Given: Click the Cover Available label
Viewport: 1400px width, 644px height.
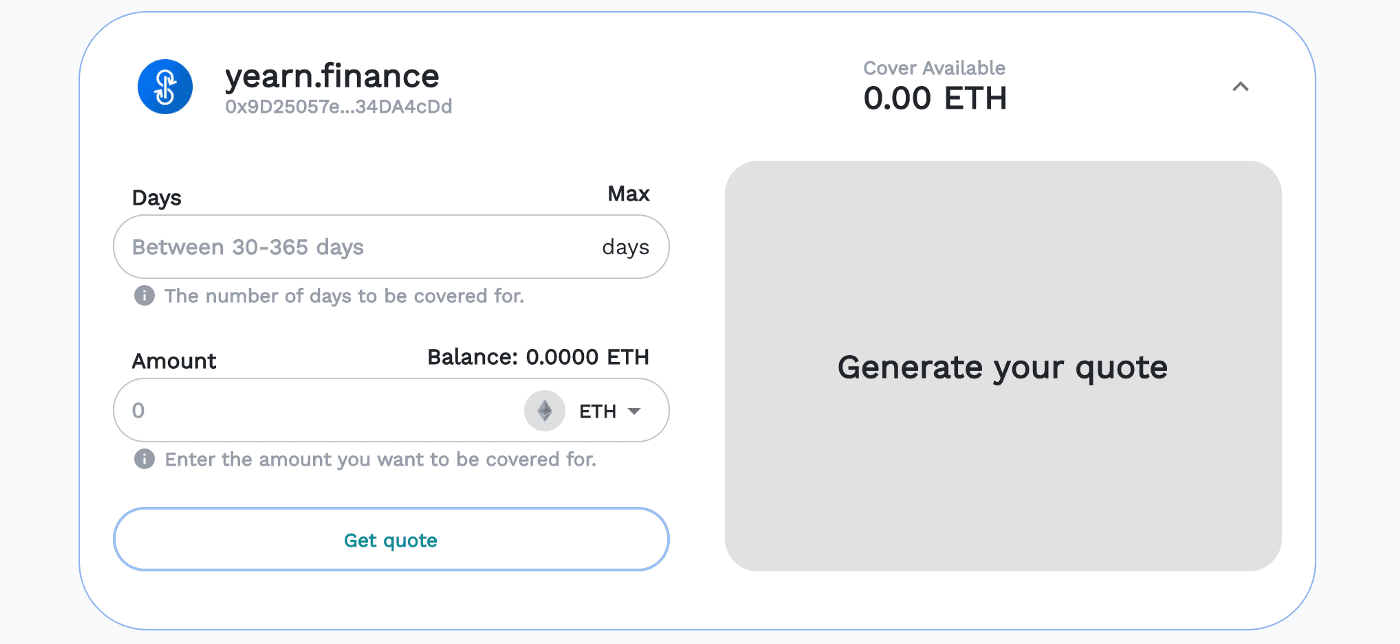Looking at the screenshot, I should pos(934,68).
